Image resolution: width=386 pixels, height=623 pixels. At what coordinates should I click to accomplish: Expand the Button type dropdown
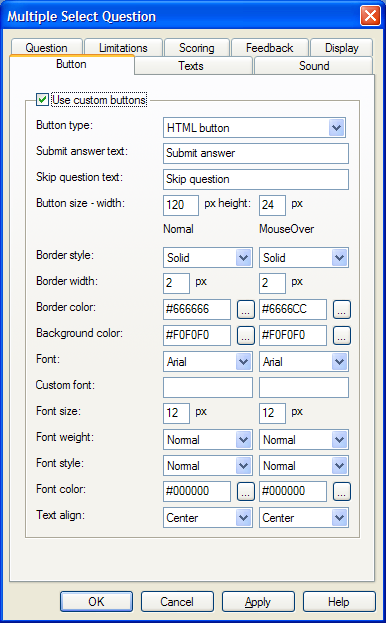point(254,128)
